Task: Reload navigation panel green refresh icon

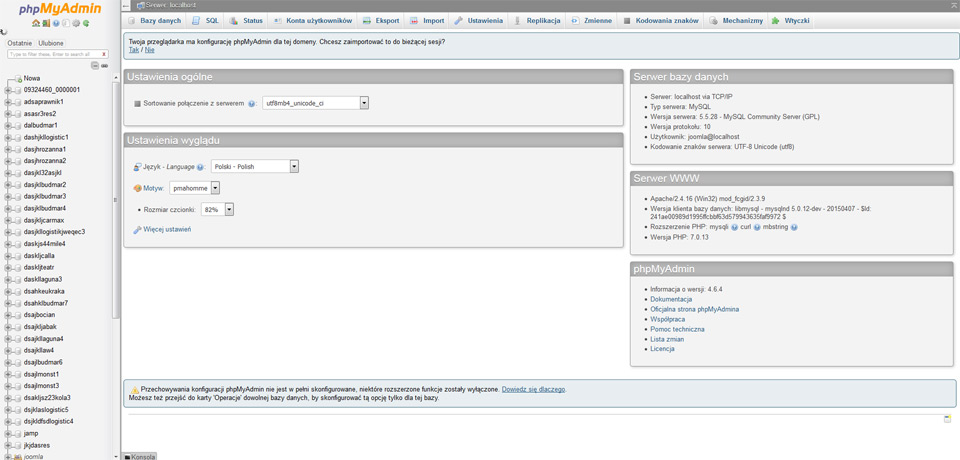Action: [x=86, y=23]
